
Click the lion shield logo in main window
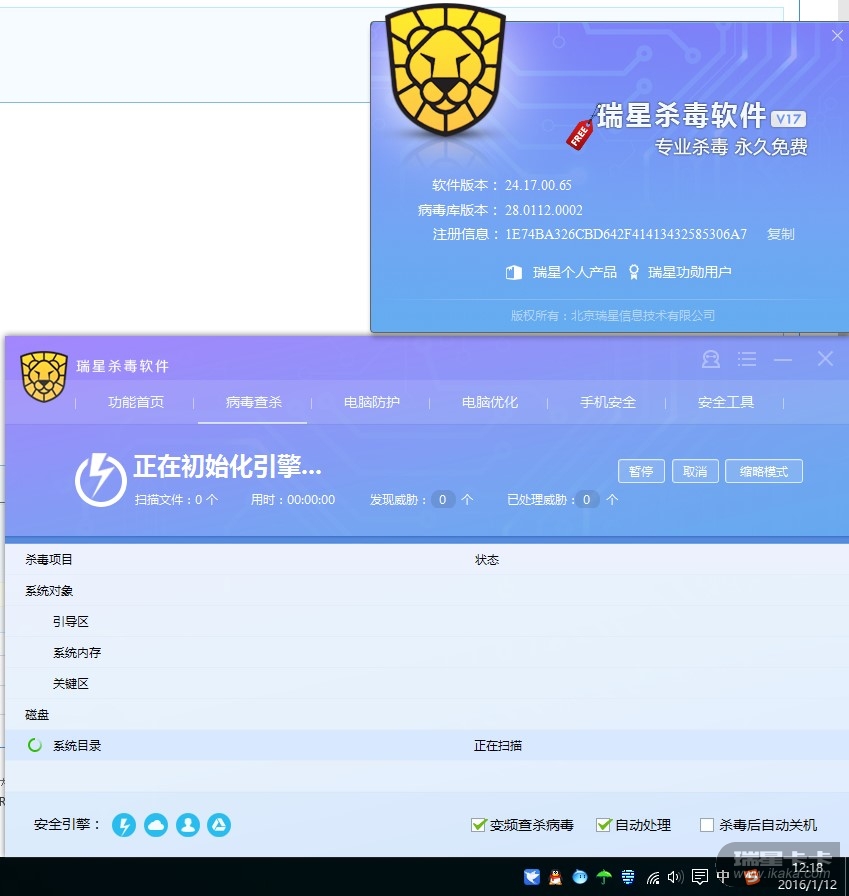[44, 376]
